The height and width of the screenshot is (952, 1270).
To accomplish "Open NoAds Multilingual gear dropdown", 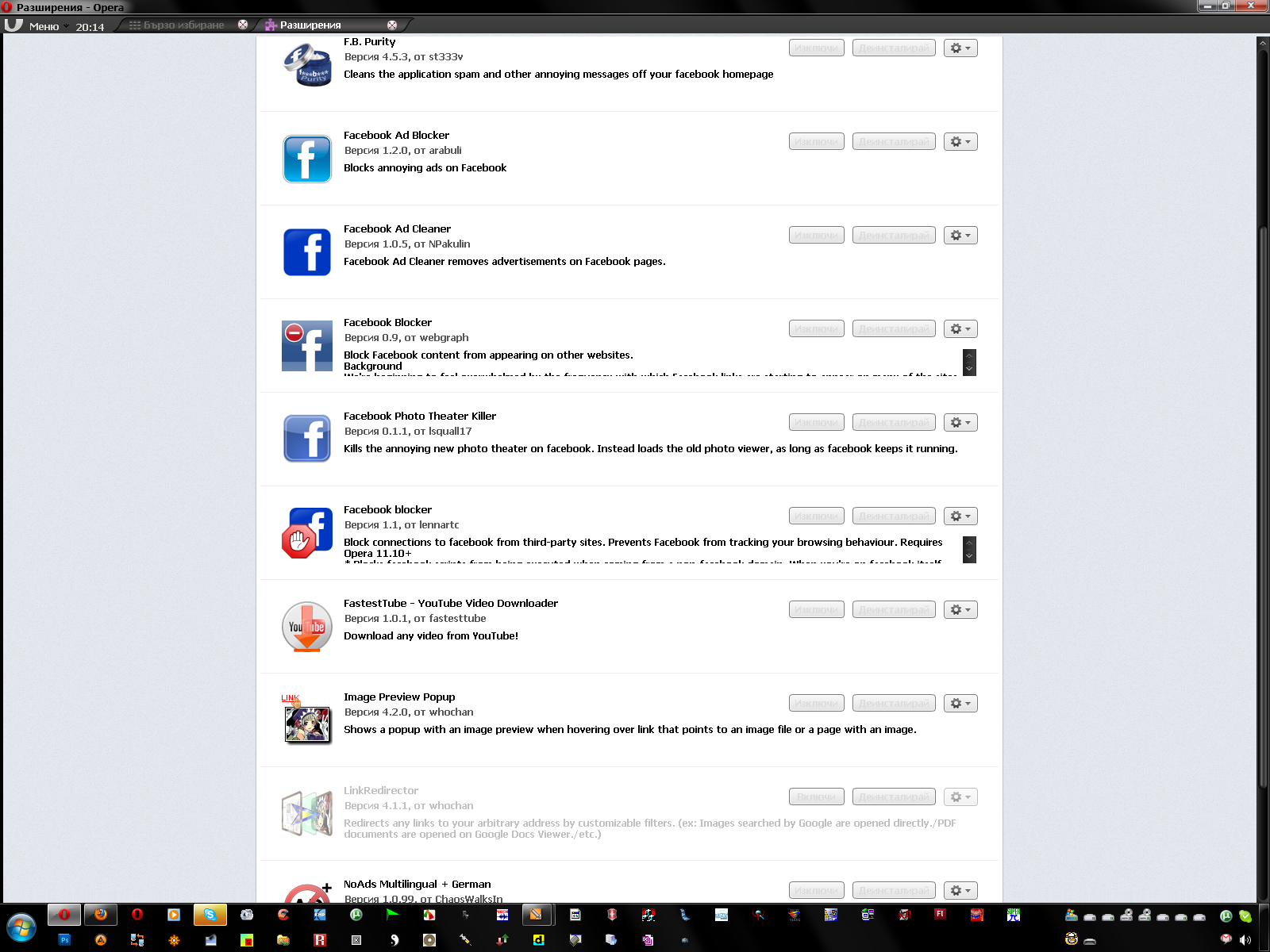I will [960, 891].
